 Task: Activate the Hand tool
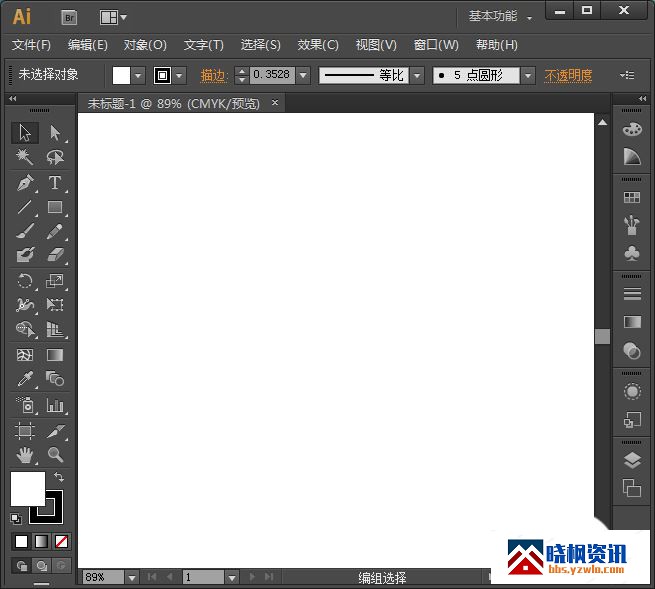point(25,455)
